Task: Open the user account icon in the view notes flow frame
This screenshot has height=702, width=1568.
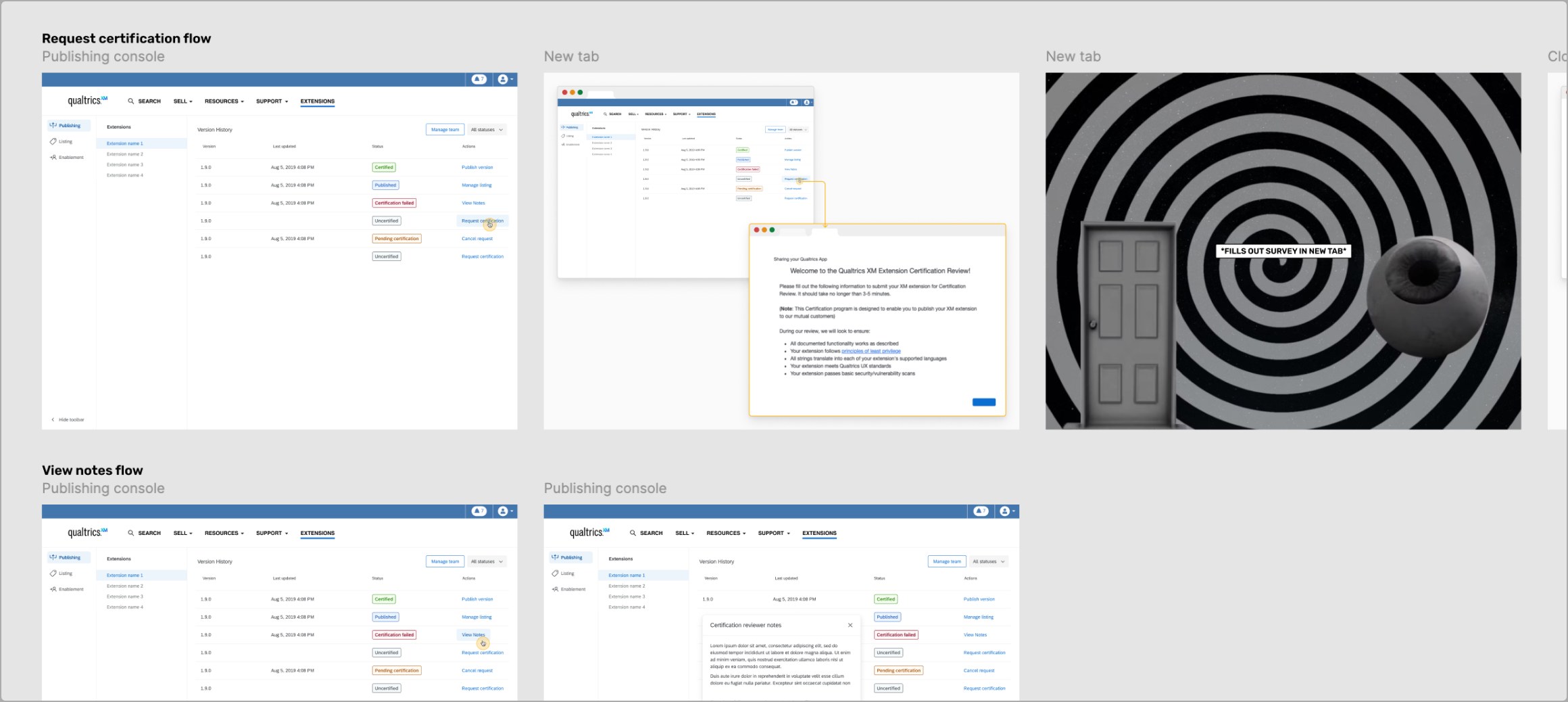Action: click(x=503, y=511)
